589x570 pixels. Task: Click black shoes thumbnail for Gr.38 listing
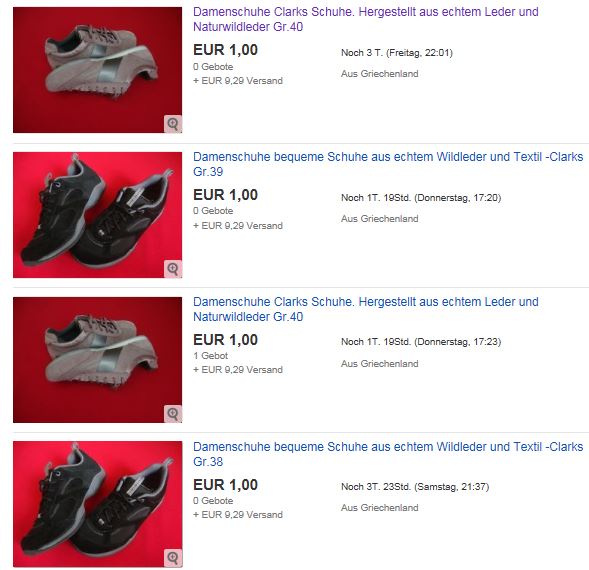[x=97, y=504]
